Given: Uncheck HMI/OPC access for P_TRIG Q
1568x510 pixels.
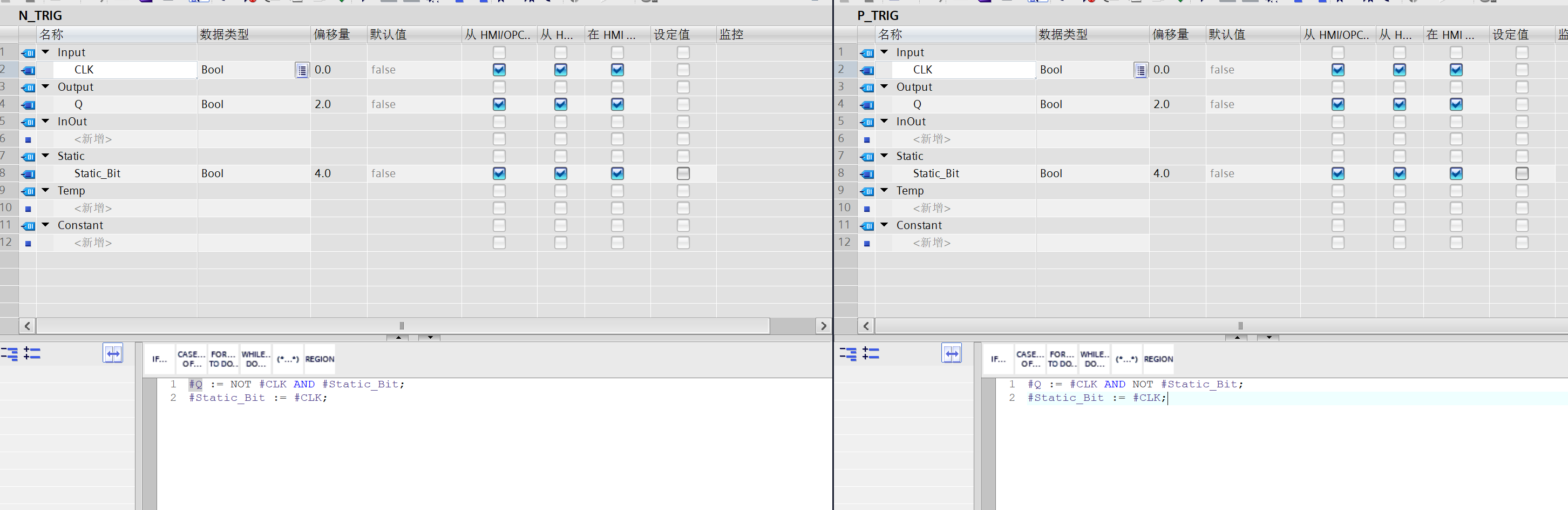Looking at the screenshot, I should [1338, 104].
